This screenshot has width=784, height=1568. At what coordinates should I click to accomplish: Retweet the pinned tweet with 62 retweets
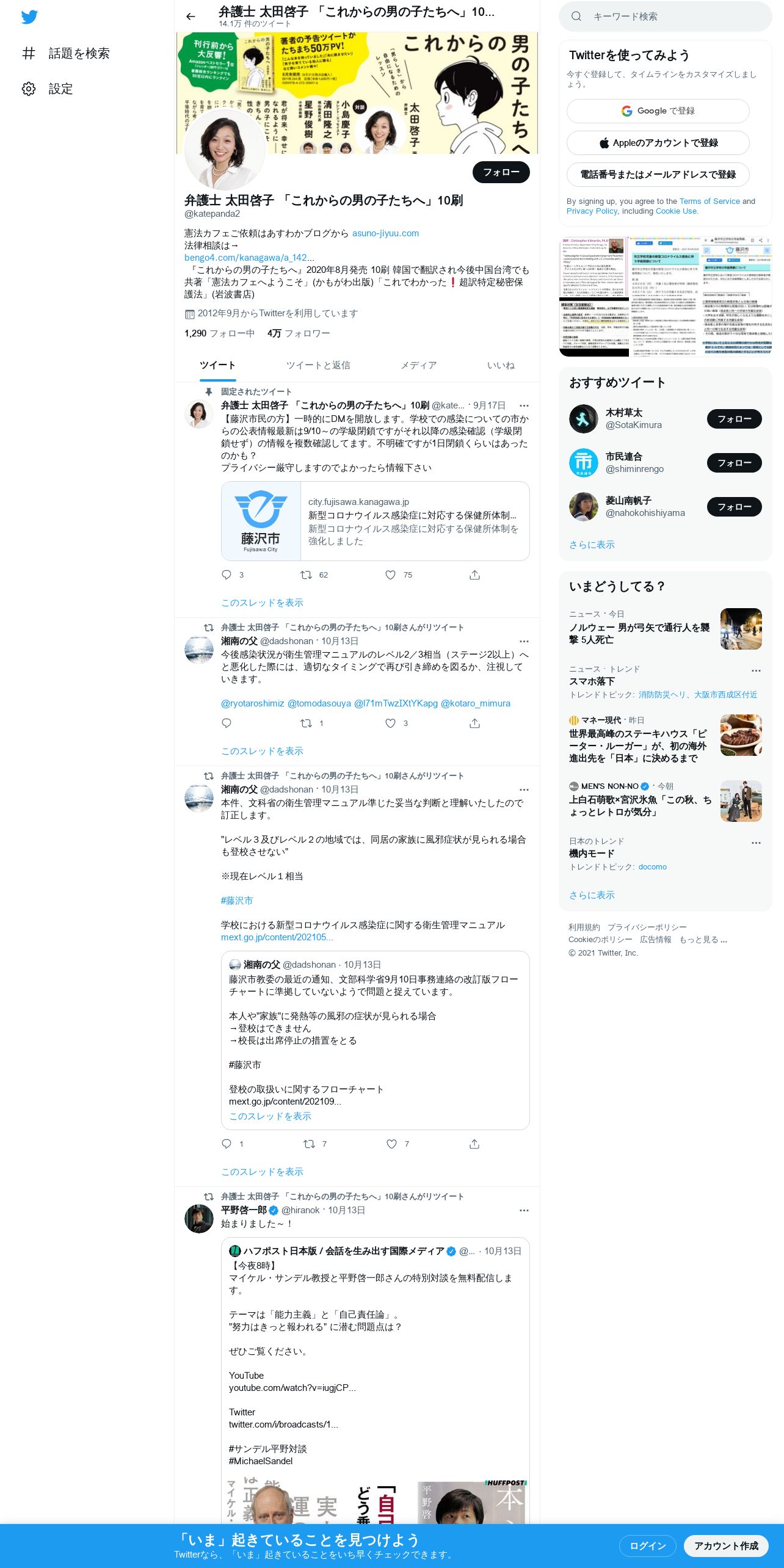[306, 575]
